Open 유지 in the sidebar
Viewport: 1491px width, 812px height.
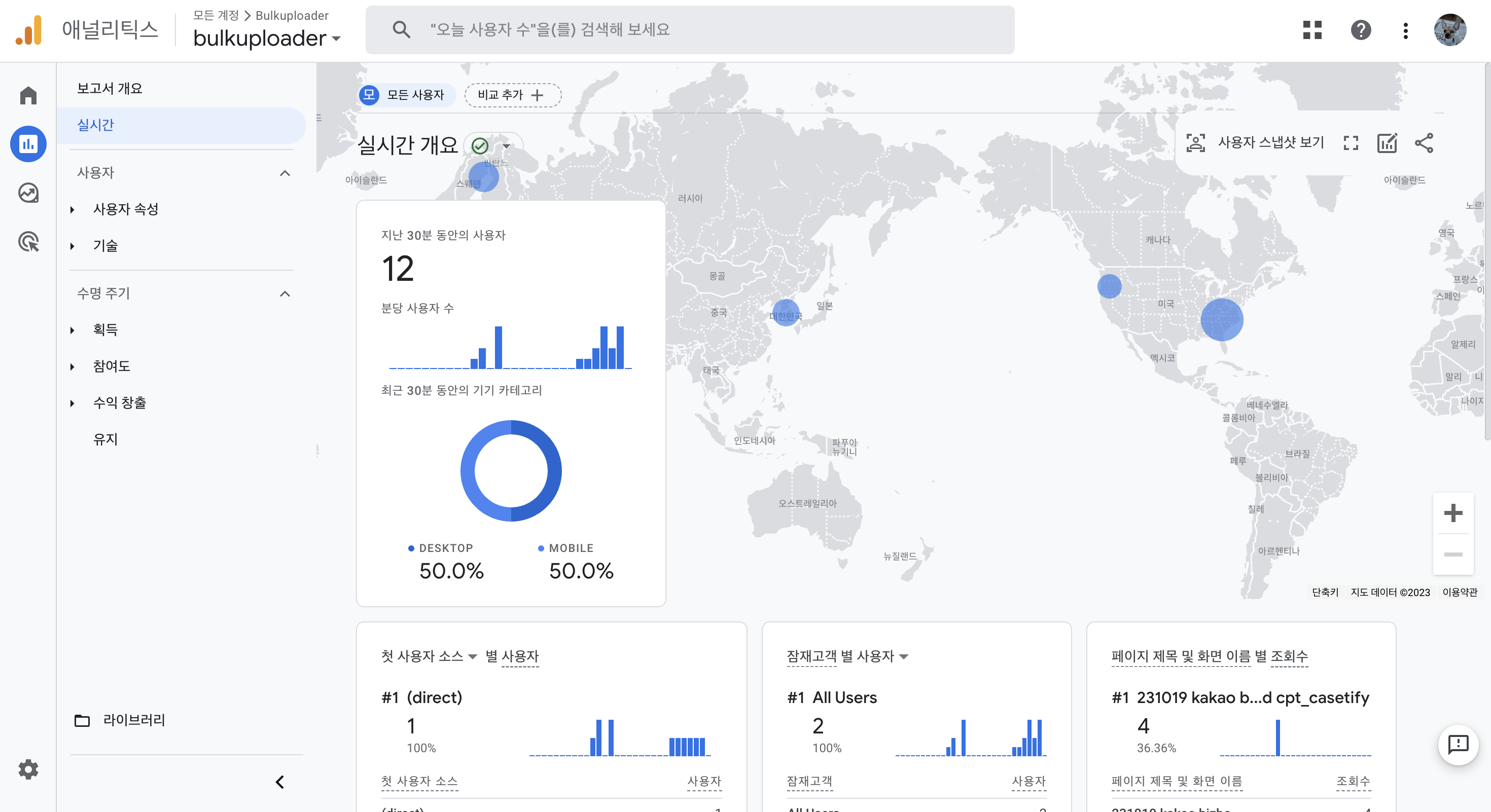106,439
